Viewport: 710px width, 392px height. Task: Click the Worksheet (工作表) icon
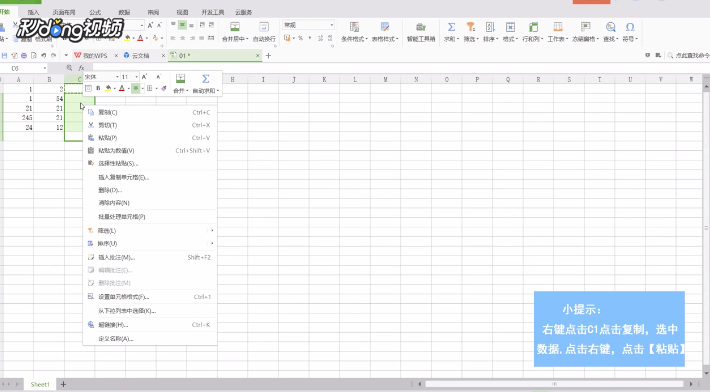point(558,27)
